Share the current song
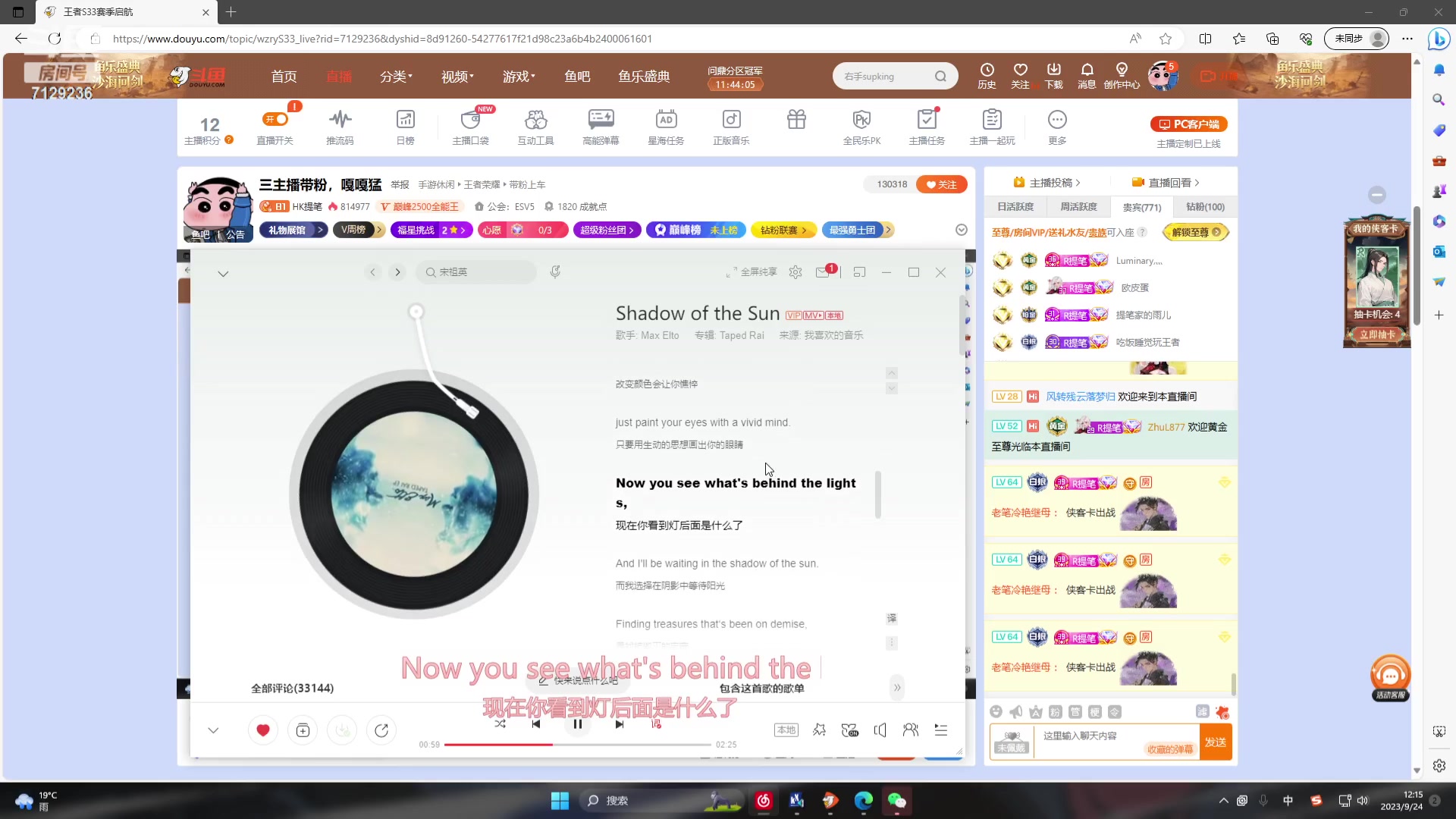This screenshot has width=1456, height=819. coord(381,730)
